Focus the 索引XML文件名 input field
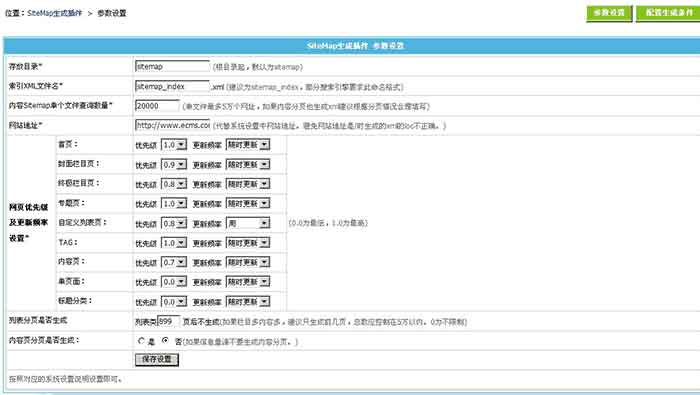This screenshot has height=395, width=700. point(172,86)
